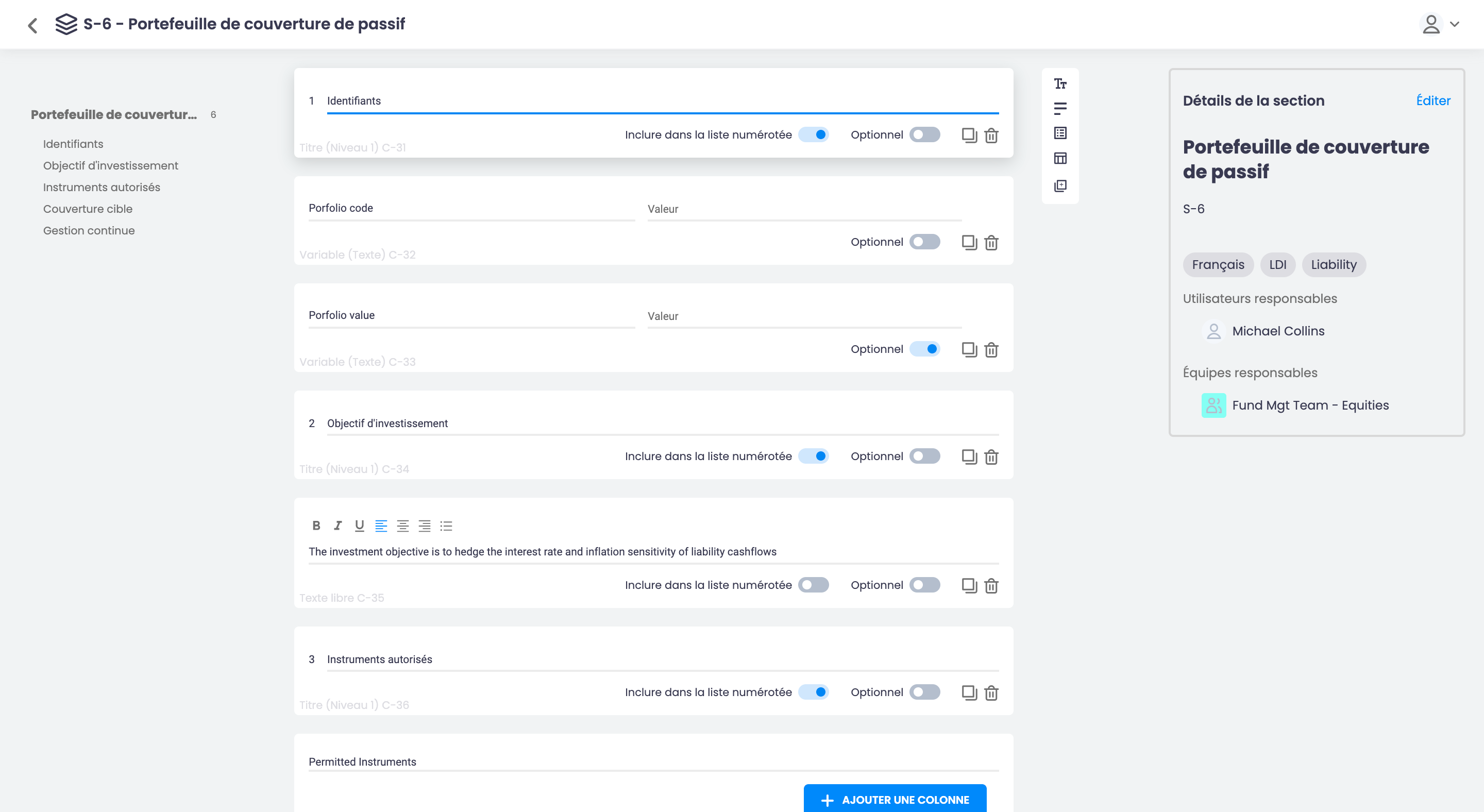Click Éditer in section details panel
The height and width of the screenshot is (812, 1484).
coord(1432,100)
